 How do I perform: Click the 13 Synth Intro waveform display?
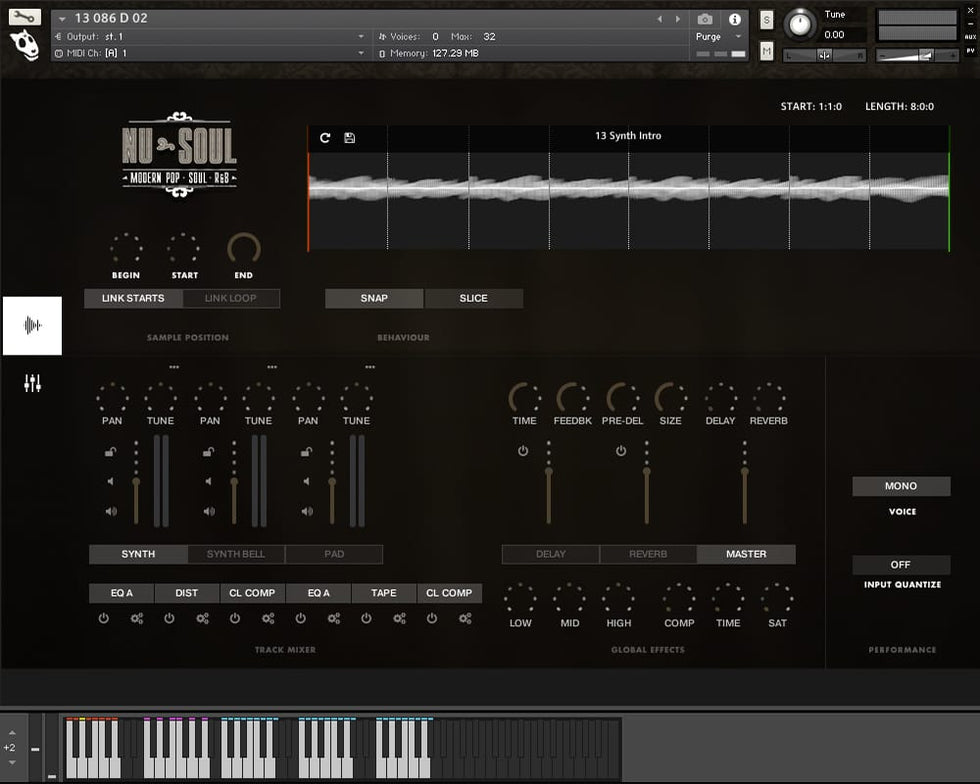(628, 188)
